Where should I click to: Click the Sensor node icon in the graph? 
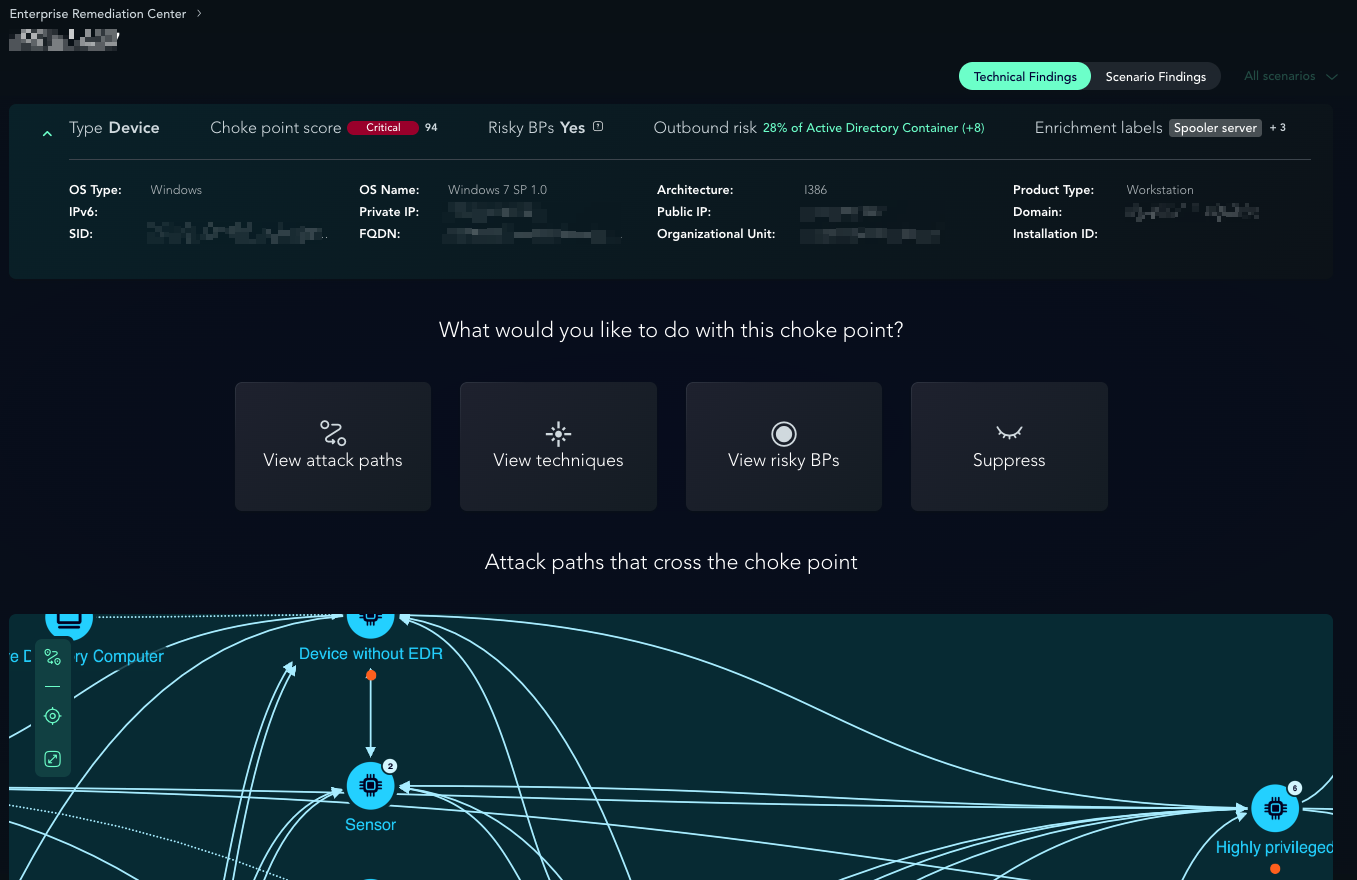370,786
